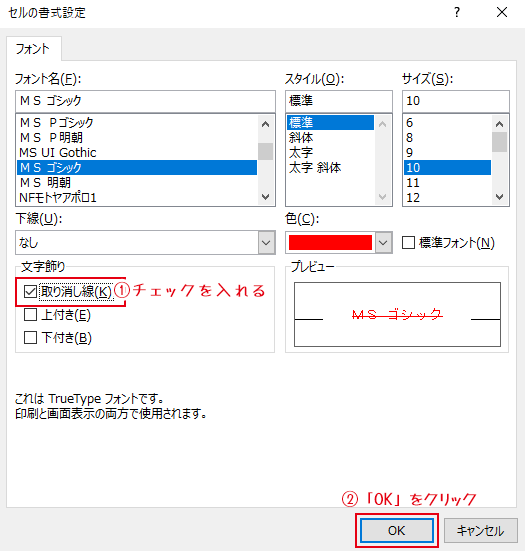Click font list scroll up arrow

(266, 124)
